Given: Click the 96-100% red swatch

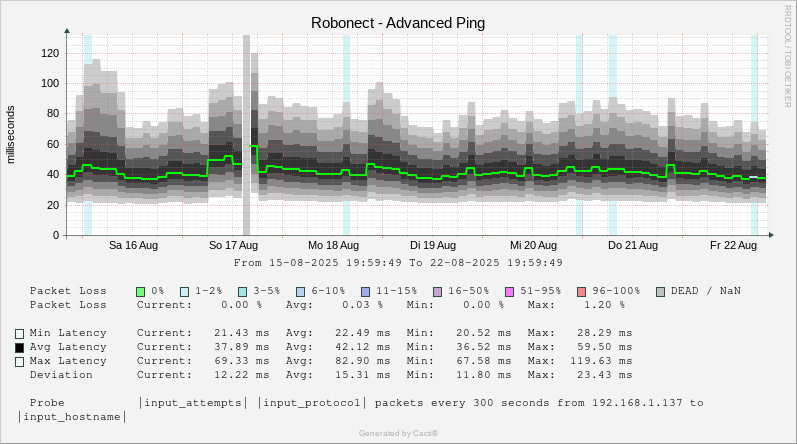Looking at the screenshot, I should (581, 292).
